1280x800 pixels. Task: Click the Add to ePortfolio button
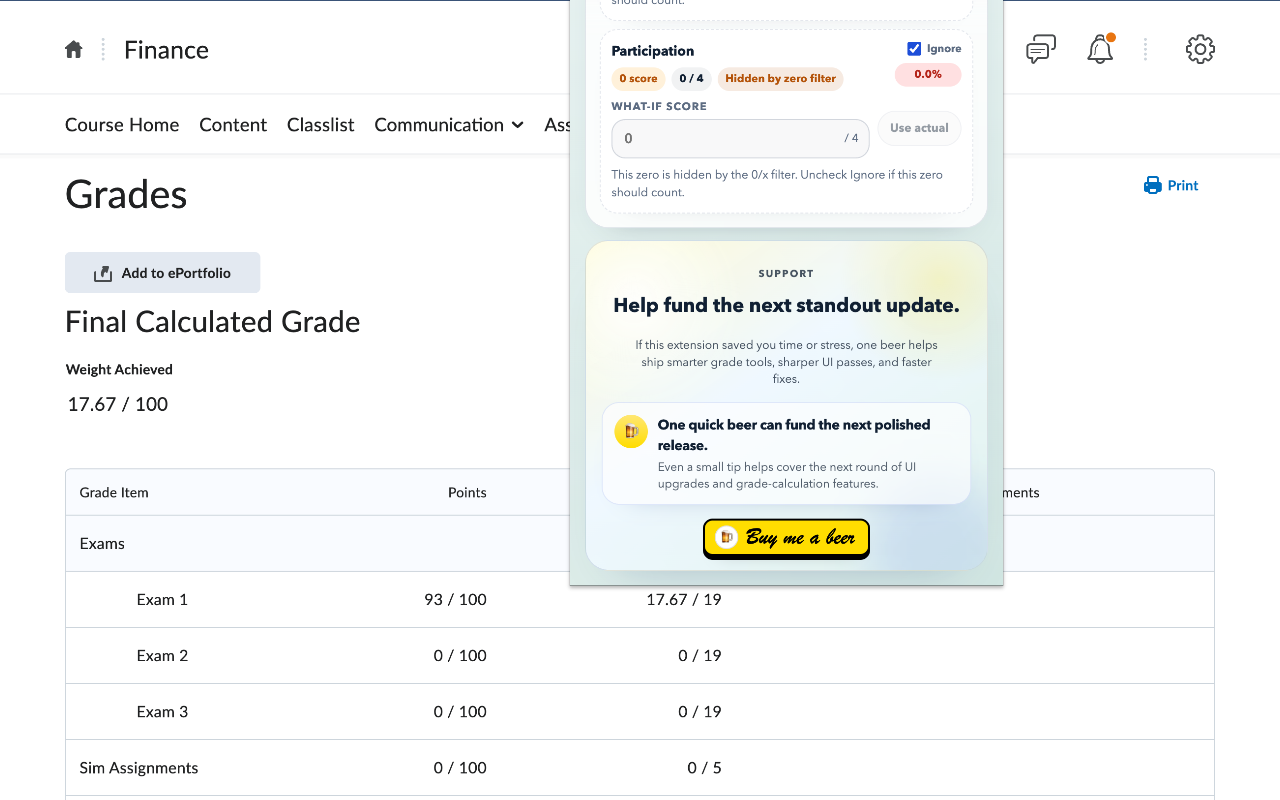[x=163, y=273]
